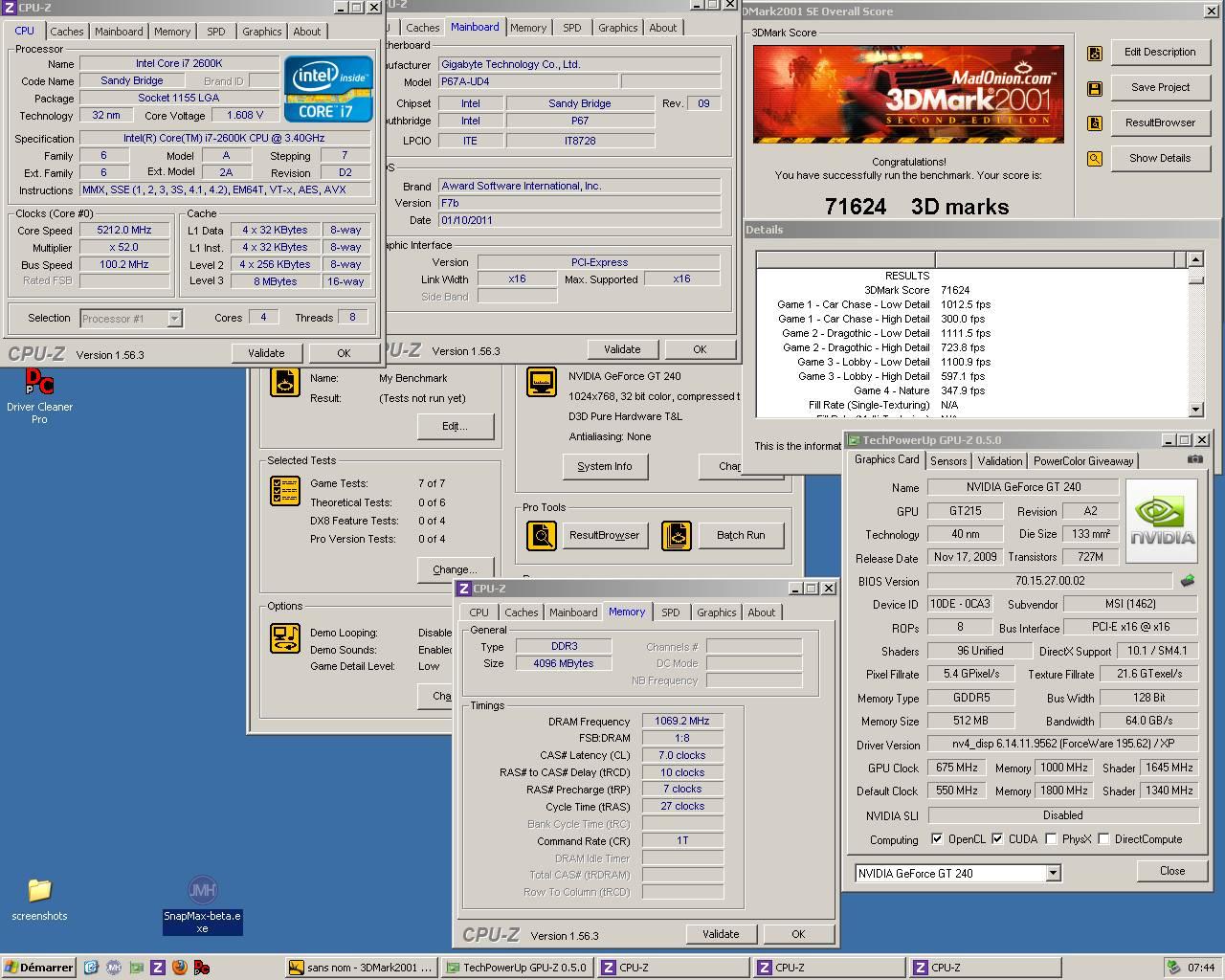Switch to Caches tab in CPU-Z CPU window

[x=67, y=32]
